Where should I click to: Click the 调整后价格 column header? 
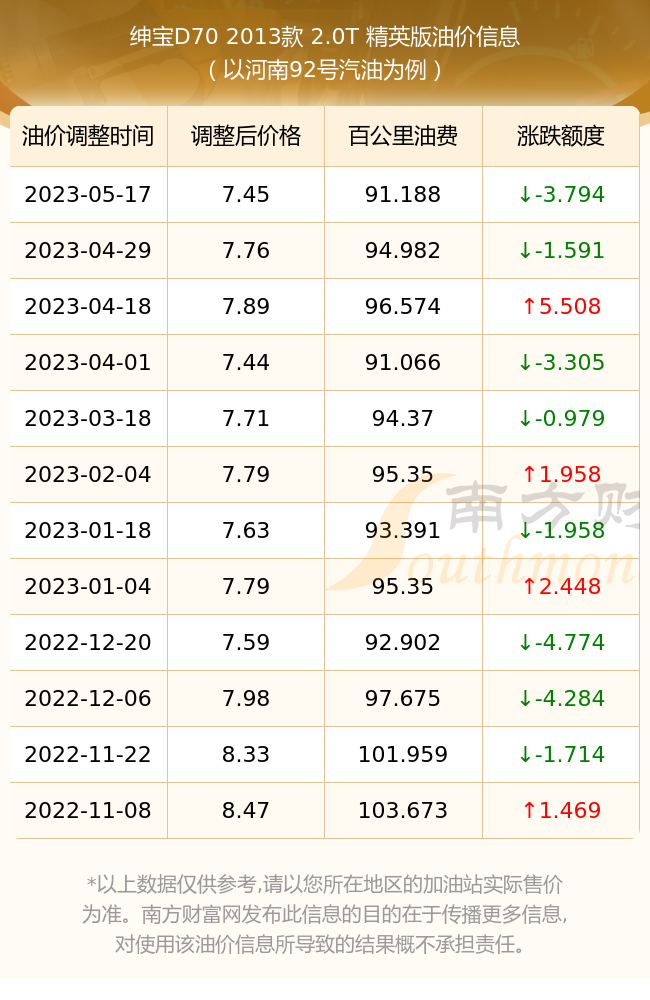pyautogui.click(x=246, y=136)
